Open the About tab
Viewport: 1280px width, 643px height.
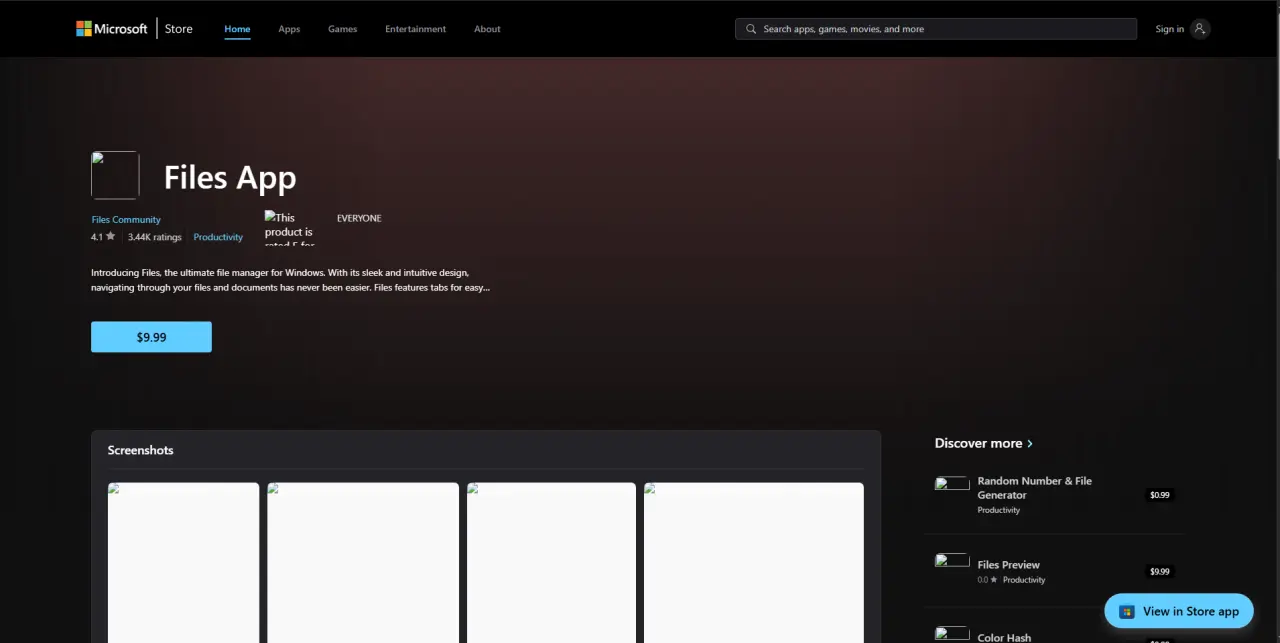(x=487, y=29)
